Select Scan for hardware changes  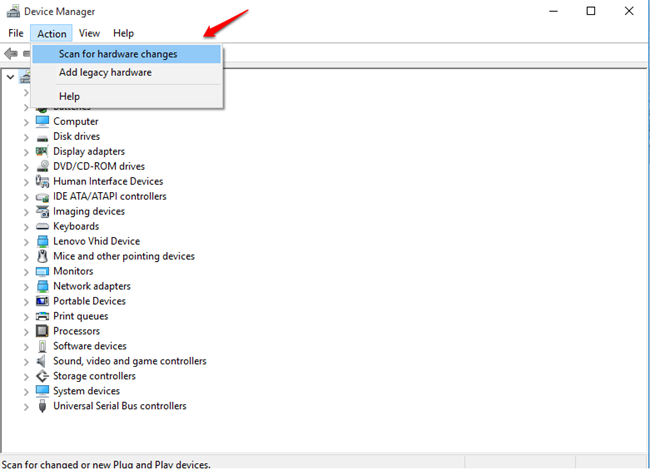(x=118, y=54)
